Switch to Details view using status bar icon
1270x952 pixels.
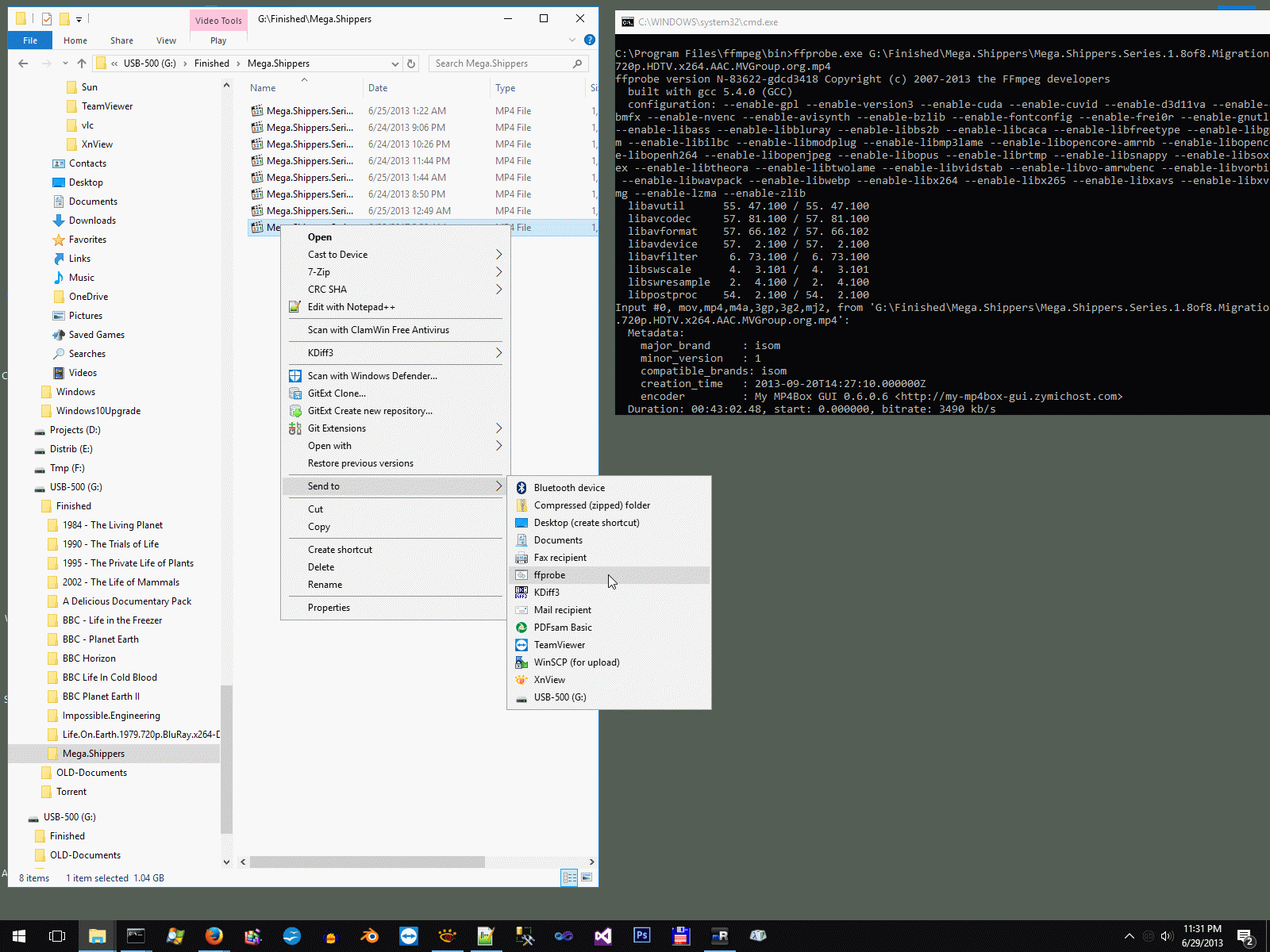569,877
